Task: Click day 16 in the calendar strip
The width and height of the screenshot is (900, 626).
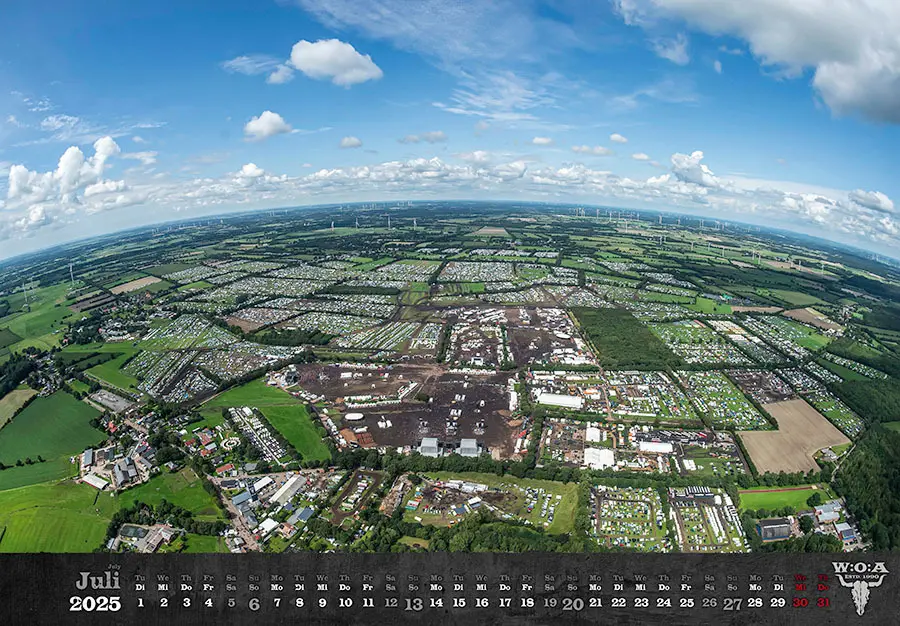Action: 482,602
